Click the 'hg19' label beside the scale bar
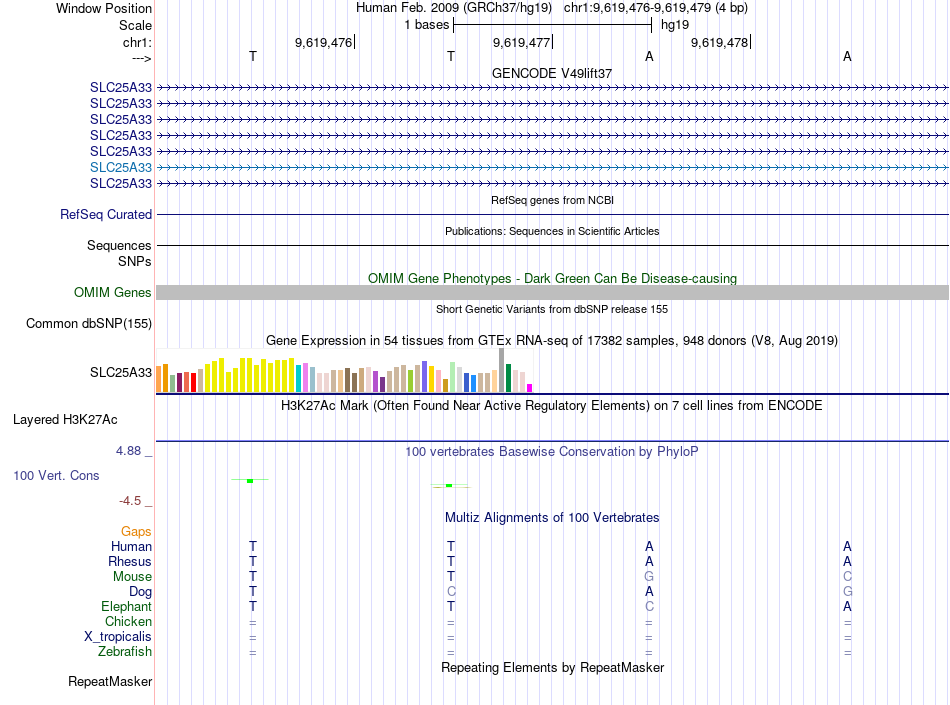The width and height of the screenshot is (950, 705). click(x=675, y=25)
